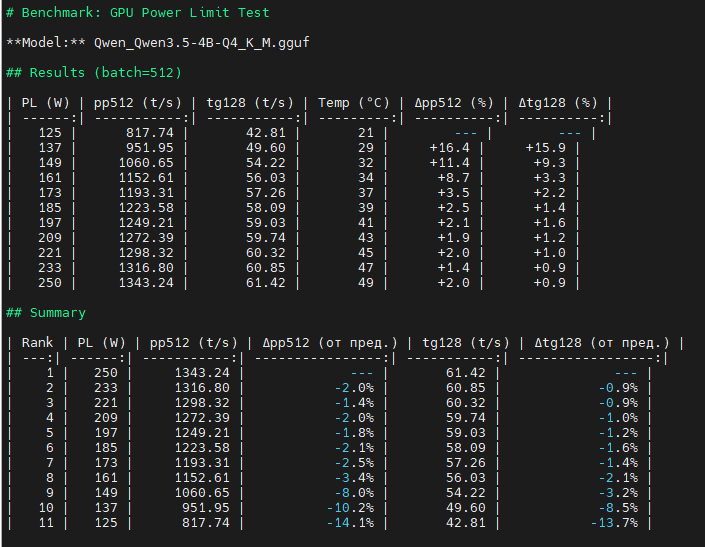The height and width of the screenshot is (547, 705).
Task: Click Rank 6 in Summary table
Action: (50, 448)
